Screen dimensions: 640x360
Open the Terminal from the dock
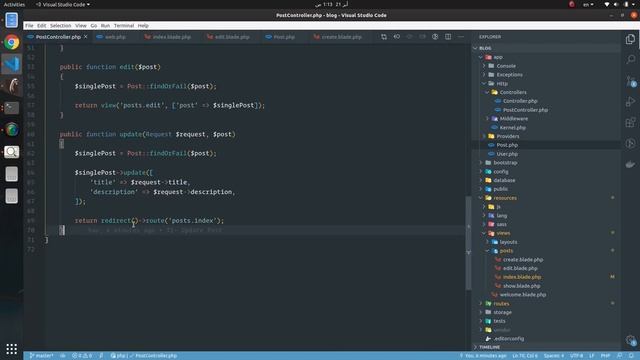pyautogui.click(x=12, y=108)
